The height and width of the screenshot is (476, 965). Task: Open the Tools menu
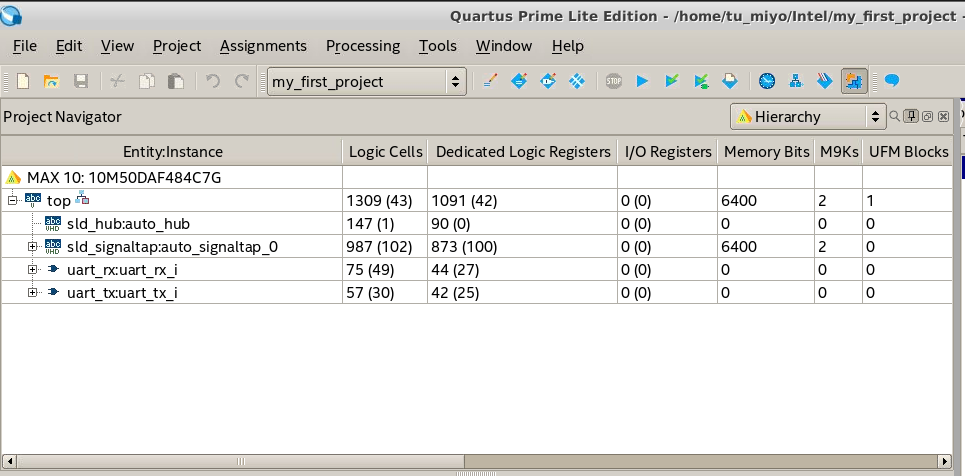point(438,46)
